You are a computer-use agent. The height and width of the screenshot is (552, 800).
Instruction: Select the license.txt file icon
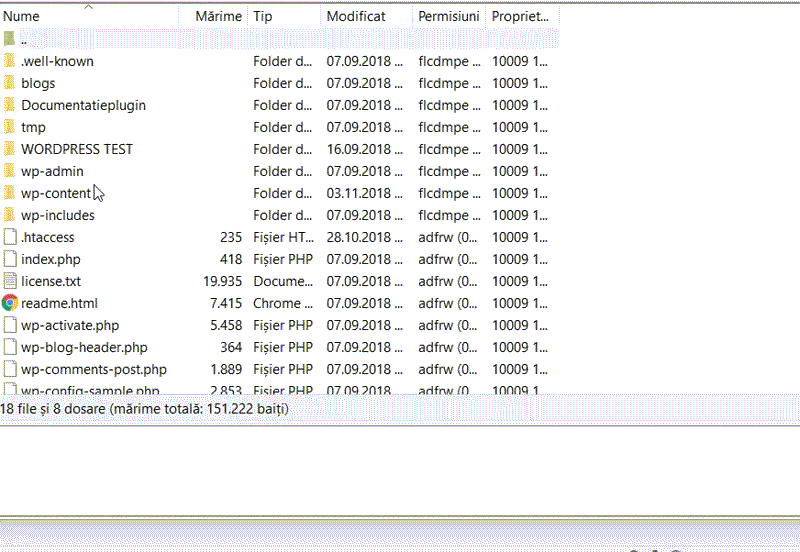click(10, 281)
